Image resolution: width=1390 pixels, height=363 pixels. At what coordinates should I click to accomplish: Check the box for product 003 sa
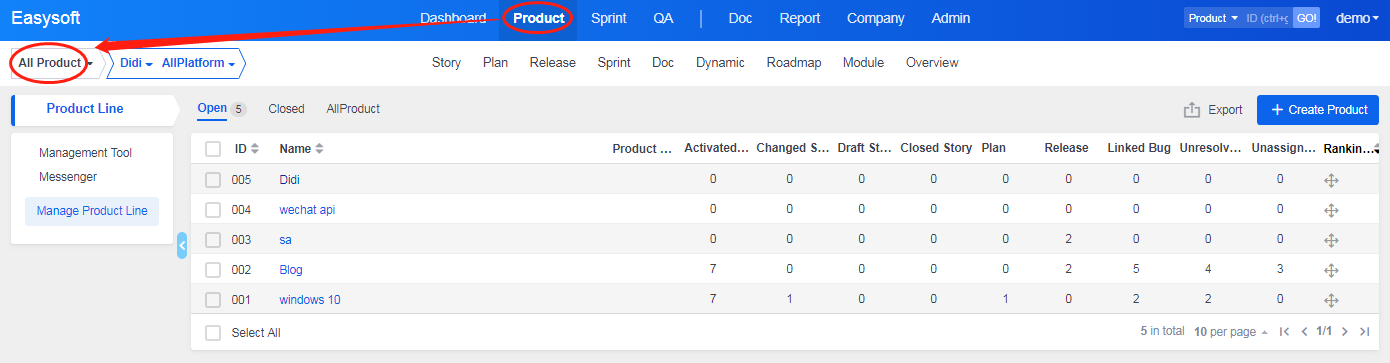[x=213, y=240]
